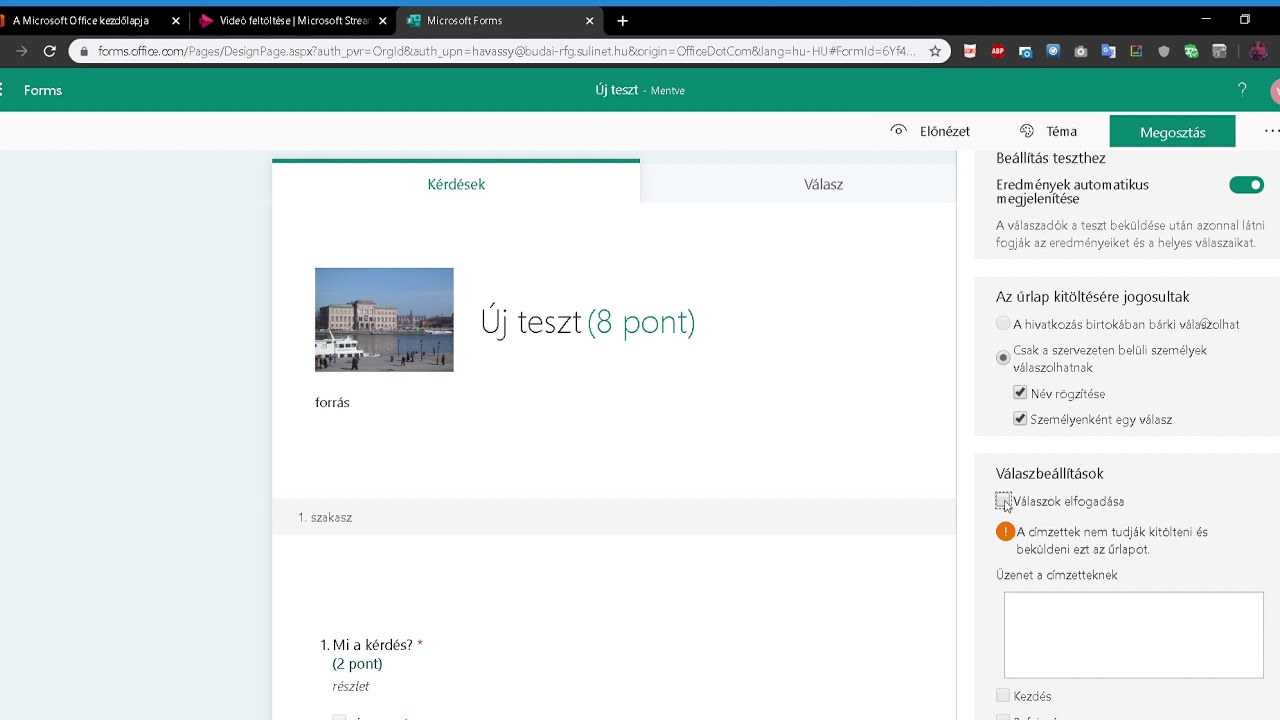The height and width of the screenshot is (720, 1280).
Task: Click the Előnézet preview button
Action: (930, 131)
